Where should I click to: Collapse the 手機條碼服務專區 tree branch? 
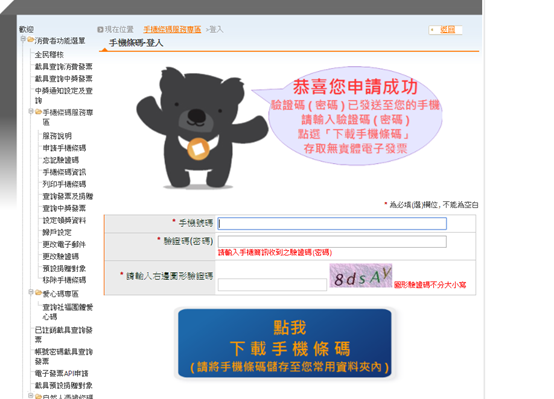click(31, 112)
